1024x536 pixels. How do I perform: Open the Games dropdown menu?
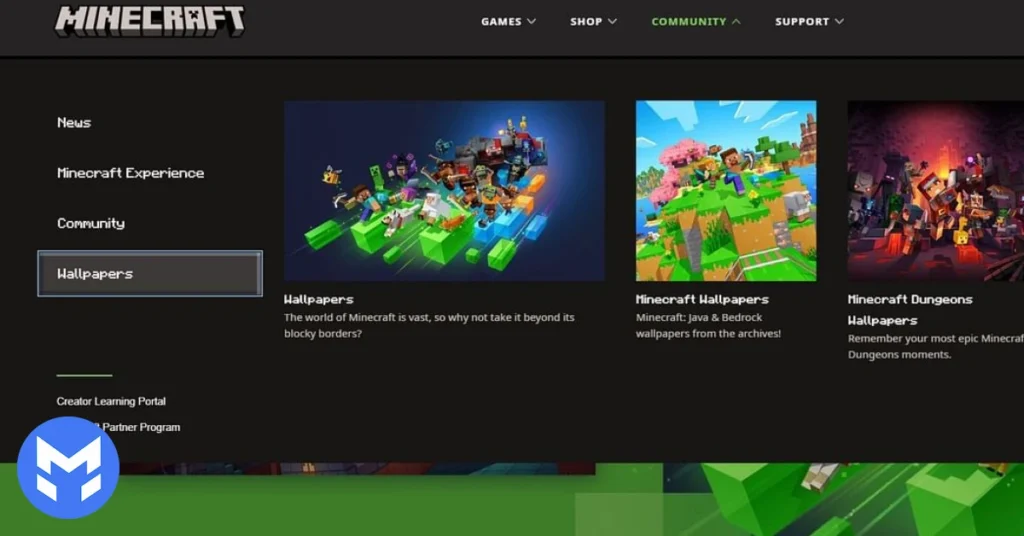tap(508, 22)
